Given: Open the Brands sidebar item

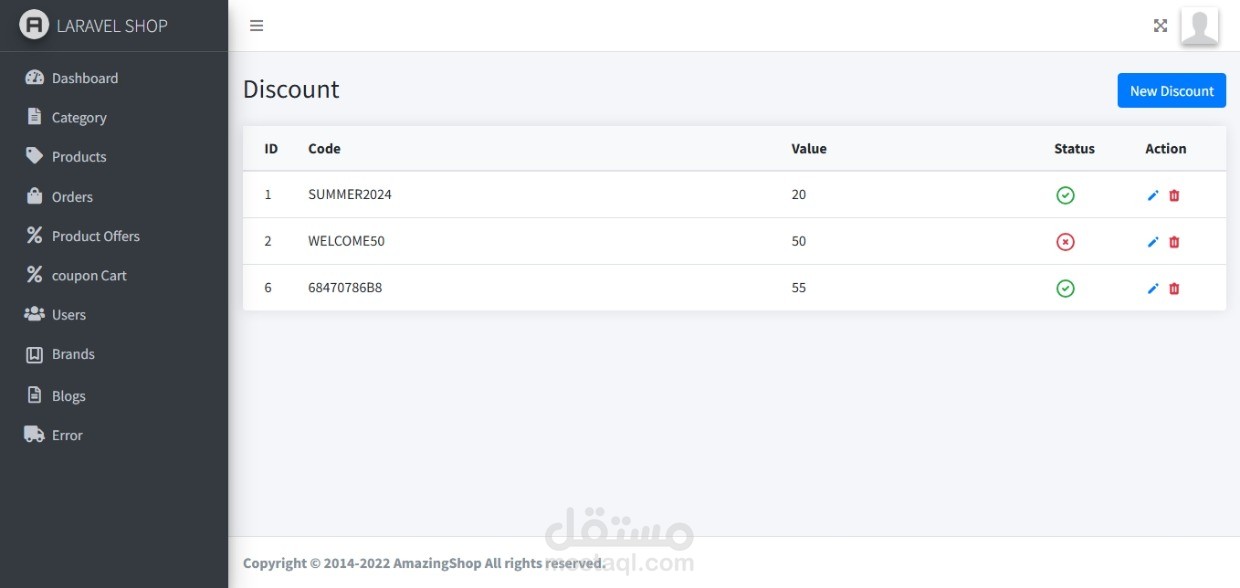Looking at the screenshot, I should [x=73, y=354].
